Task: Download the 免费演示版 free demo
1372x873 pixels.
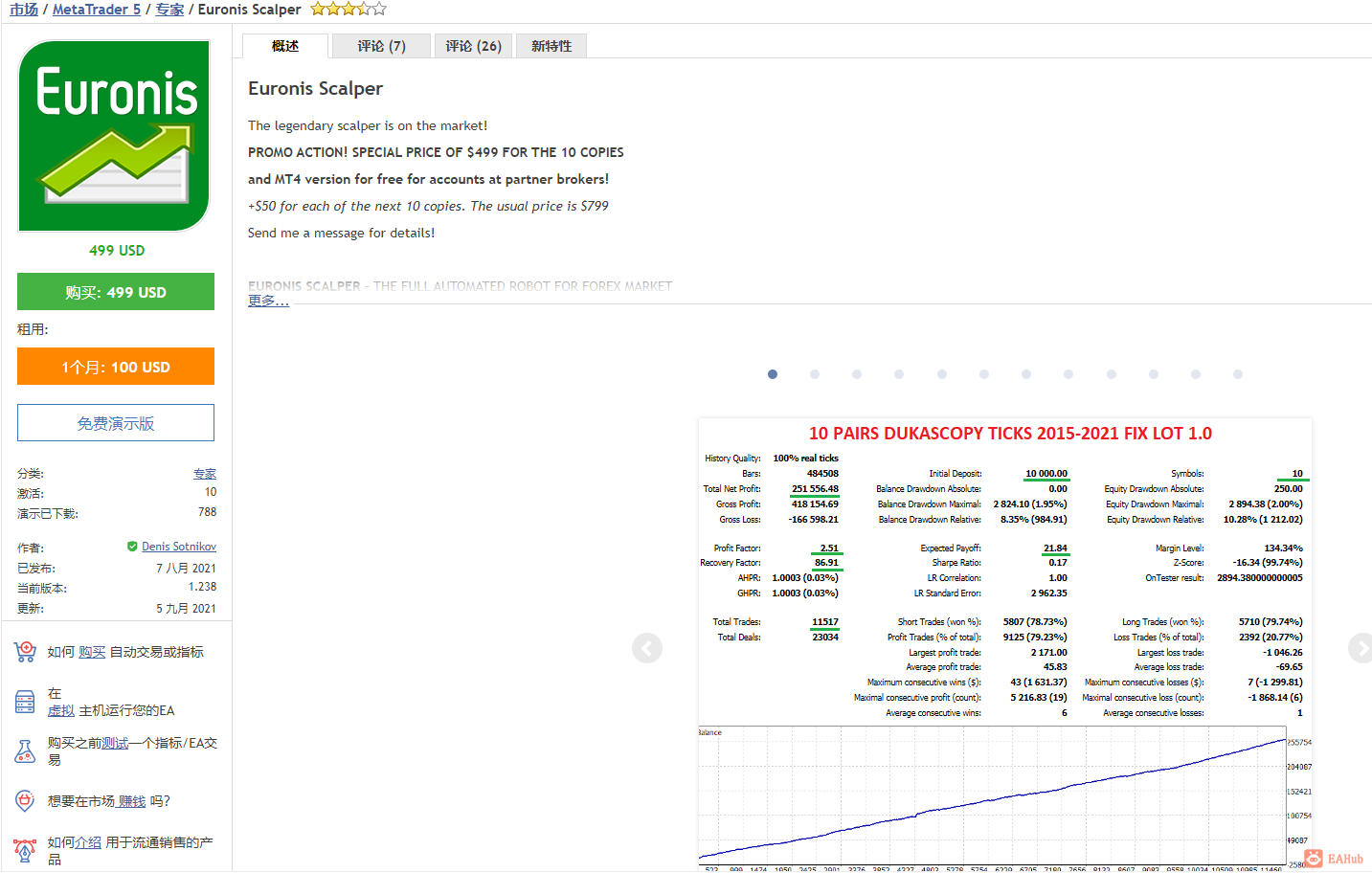Action: [116, 423]
